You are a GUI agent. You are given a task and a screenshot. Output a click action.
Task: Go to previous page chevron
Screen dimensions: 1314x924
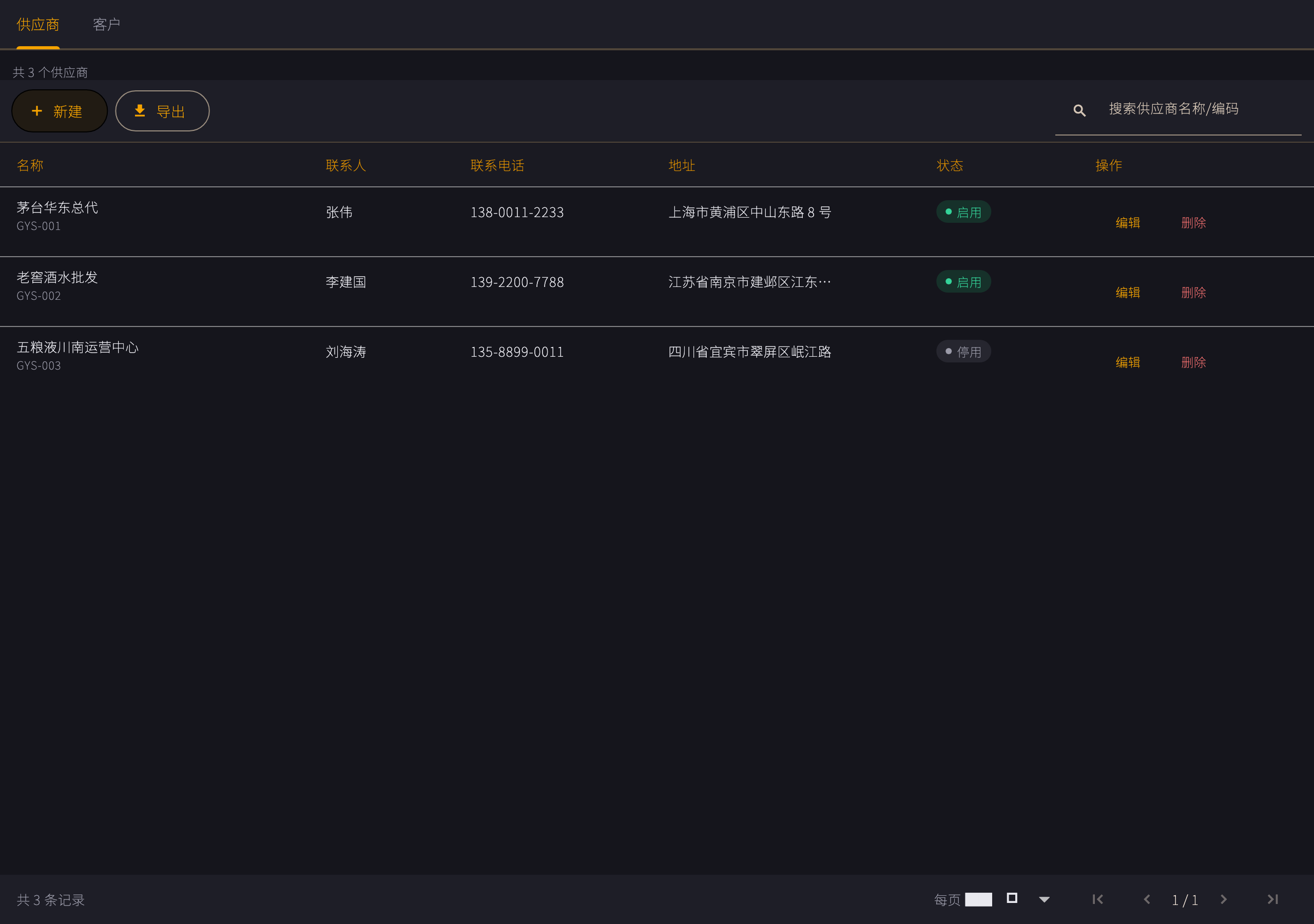tap(1147, 899)
